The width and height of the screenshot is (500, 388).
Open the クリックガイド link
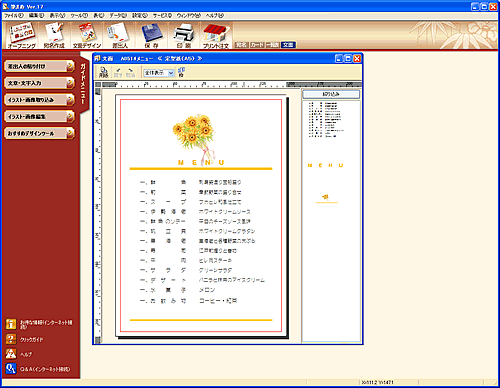(x=32, y=340)
